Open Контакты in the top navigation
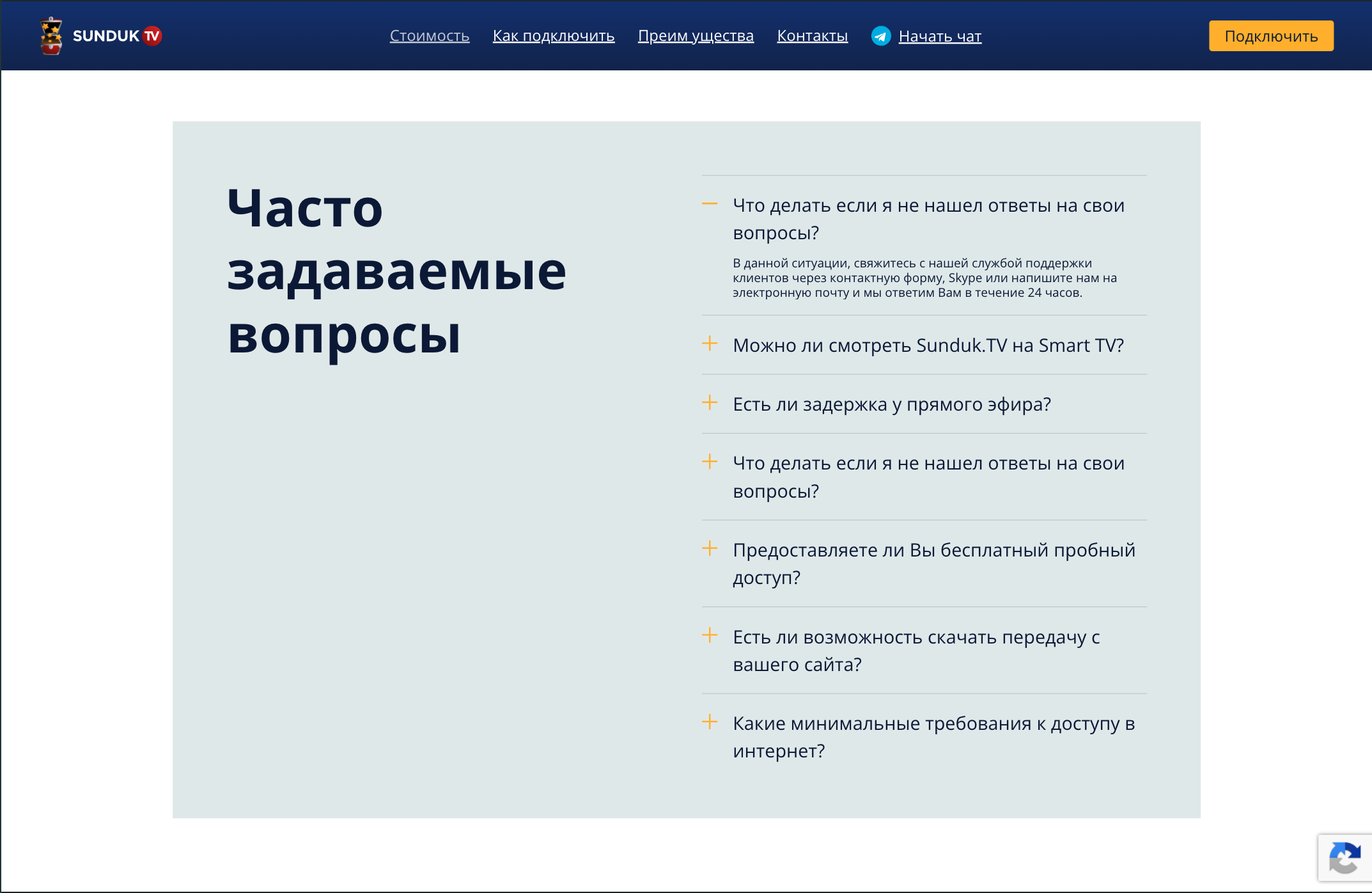Image resolution: width=1372 pixels, height=893 pixels. [813, 36]
